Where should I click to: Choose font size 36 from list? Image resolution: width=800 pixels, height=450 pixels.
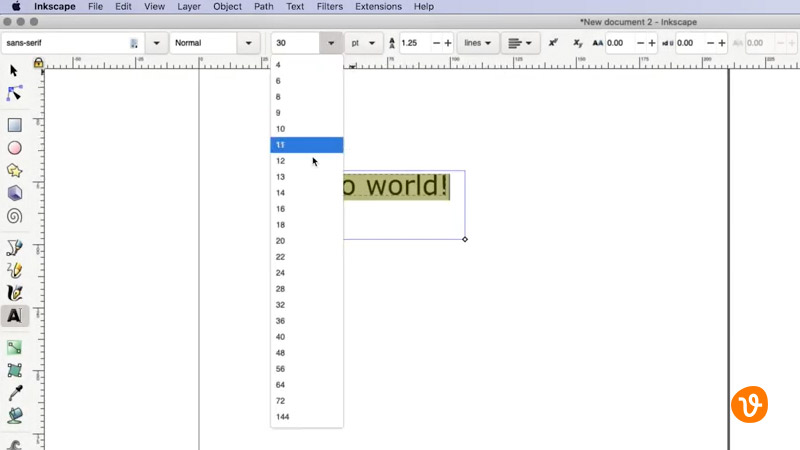click(307, 321)
